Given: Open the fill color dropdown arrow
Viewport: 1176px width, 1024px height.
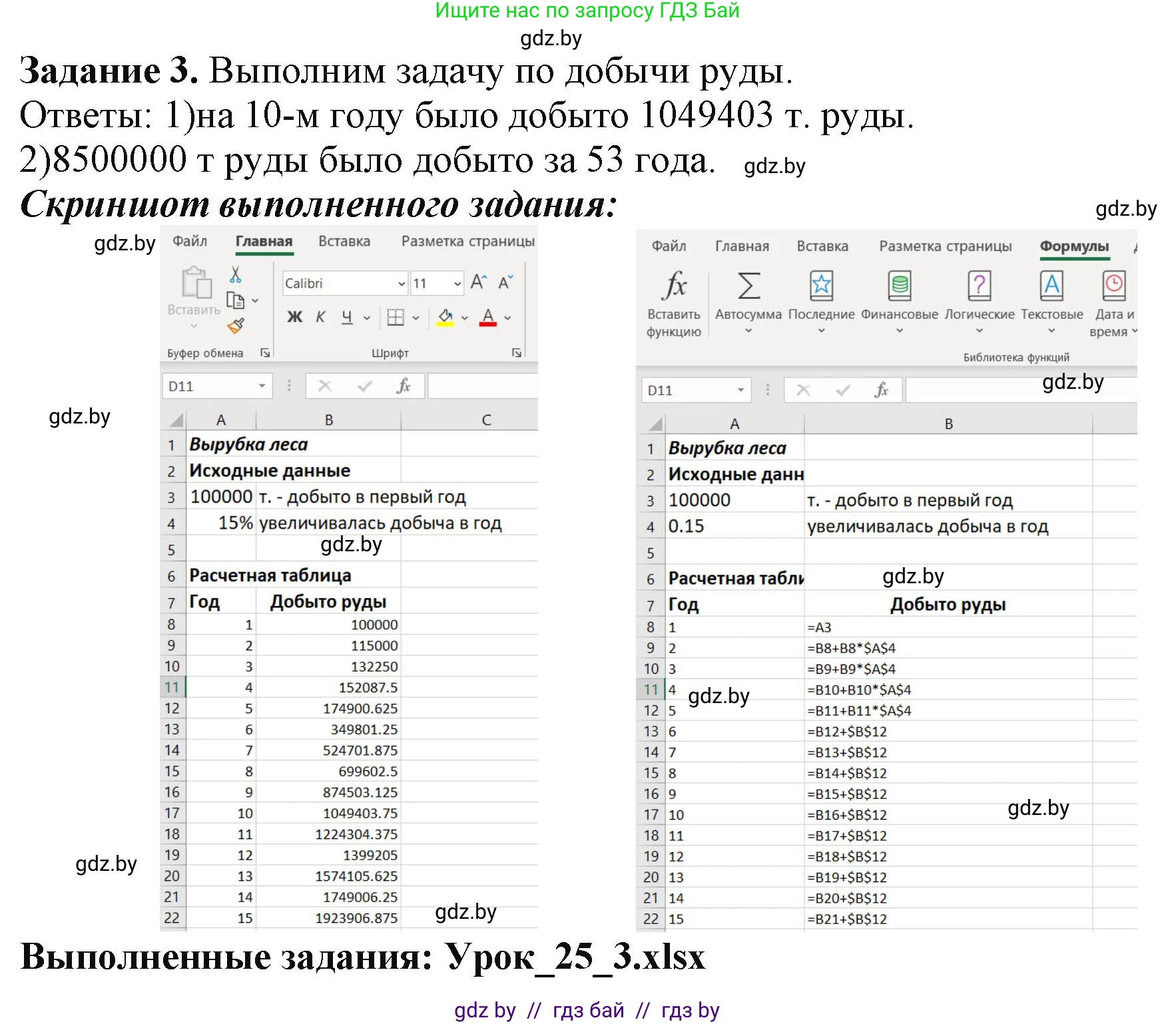Looking at the screenshot, I should tap(465, 318).
